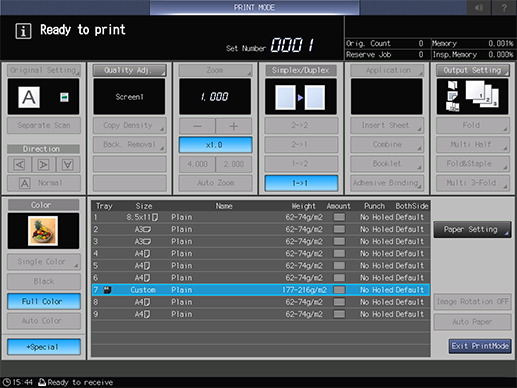Open Insert Sheet options

tap(387, 125)
